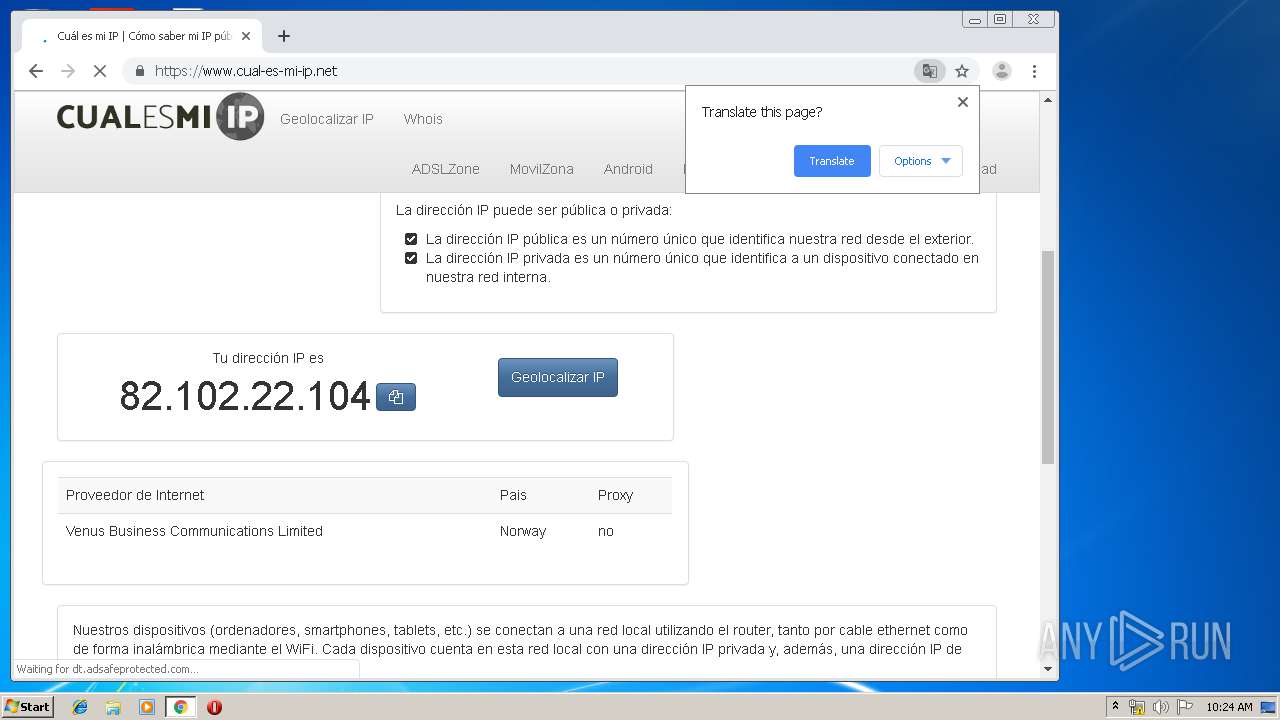Click the translate icon in address bar
Screen dimensions: 1280x720
(x=929, y=71)
